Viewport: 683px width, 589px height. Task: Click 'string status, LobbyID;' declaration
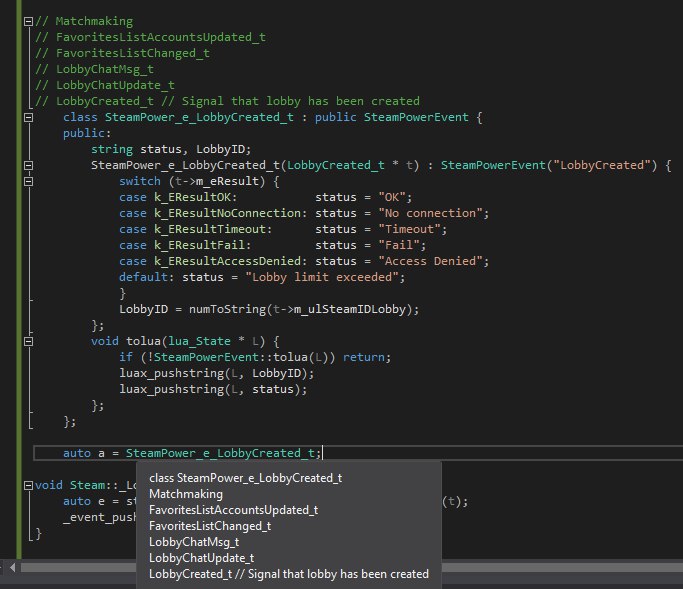[171, 149]
